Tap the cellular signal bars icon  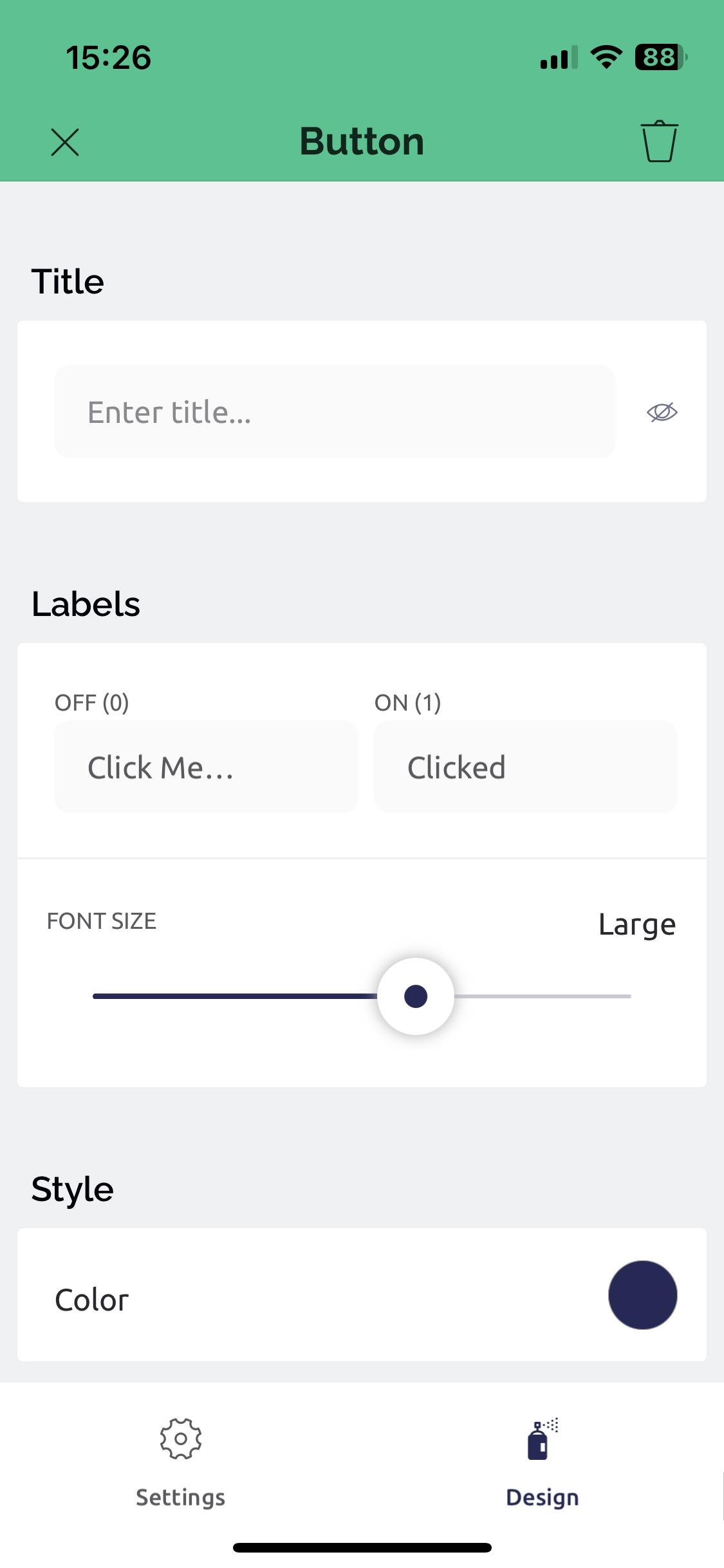click(558, 58)
